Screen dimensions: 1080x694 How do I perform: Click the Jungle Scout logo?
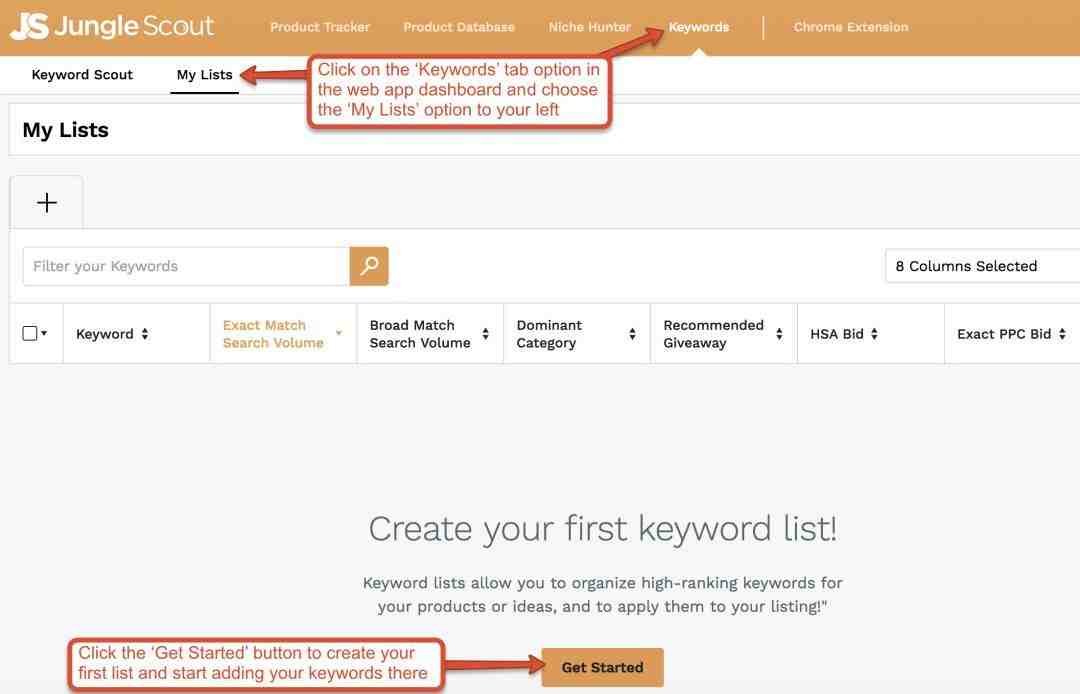112,26
